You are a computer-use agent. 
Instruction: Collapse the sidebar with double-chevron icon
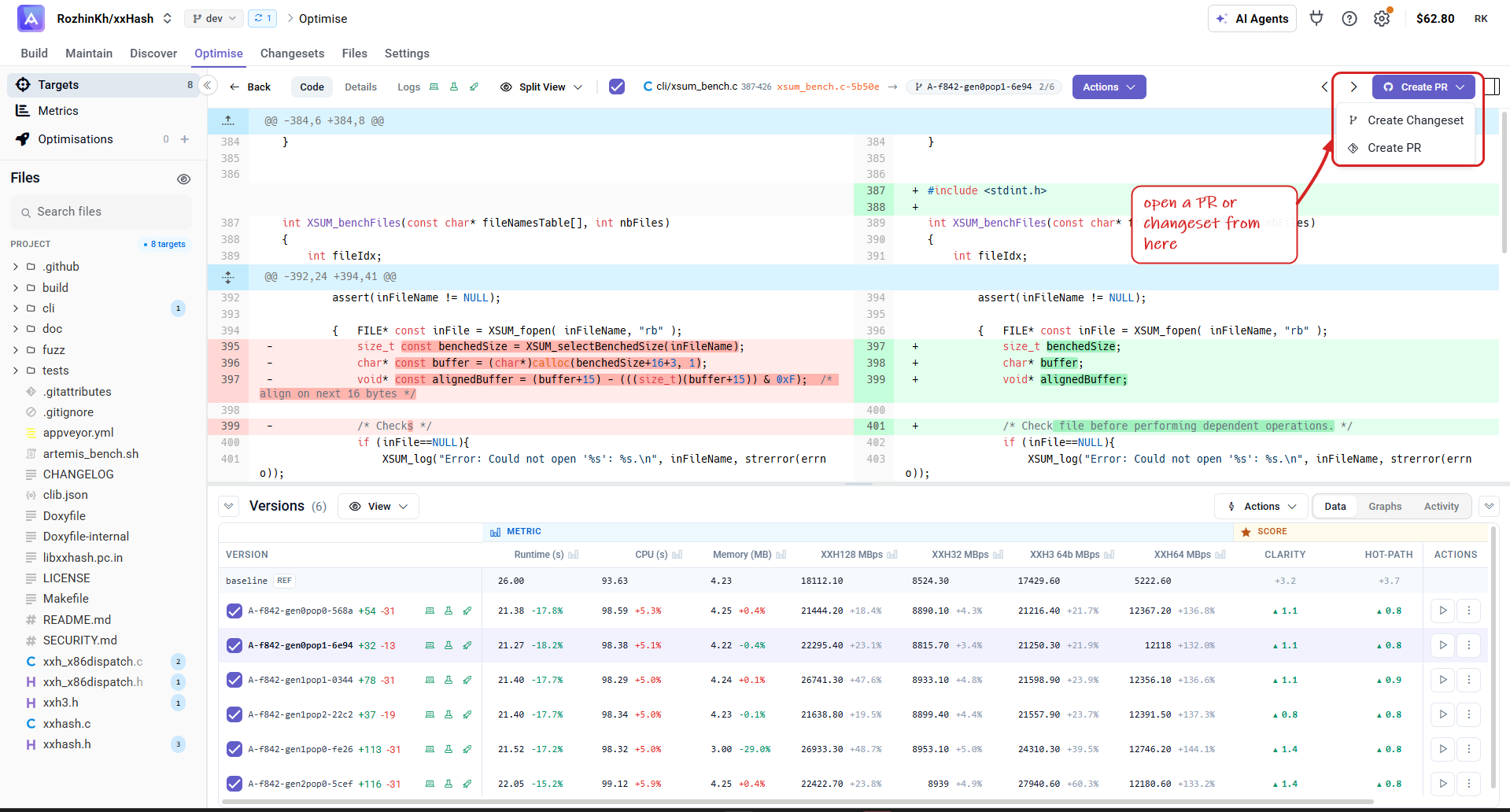(x=208, y=85)
